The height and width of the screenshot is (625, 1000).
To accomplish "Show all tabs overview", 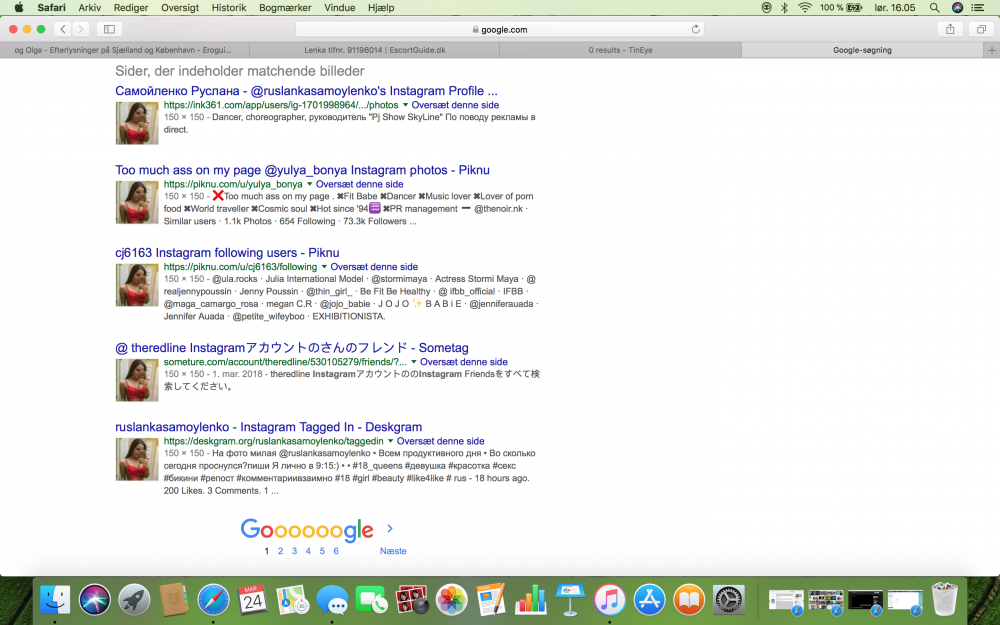I will click(981, 29).
